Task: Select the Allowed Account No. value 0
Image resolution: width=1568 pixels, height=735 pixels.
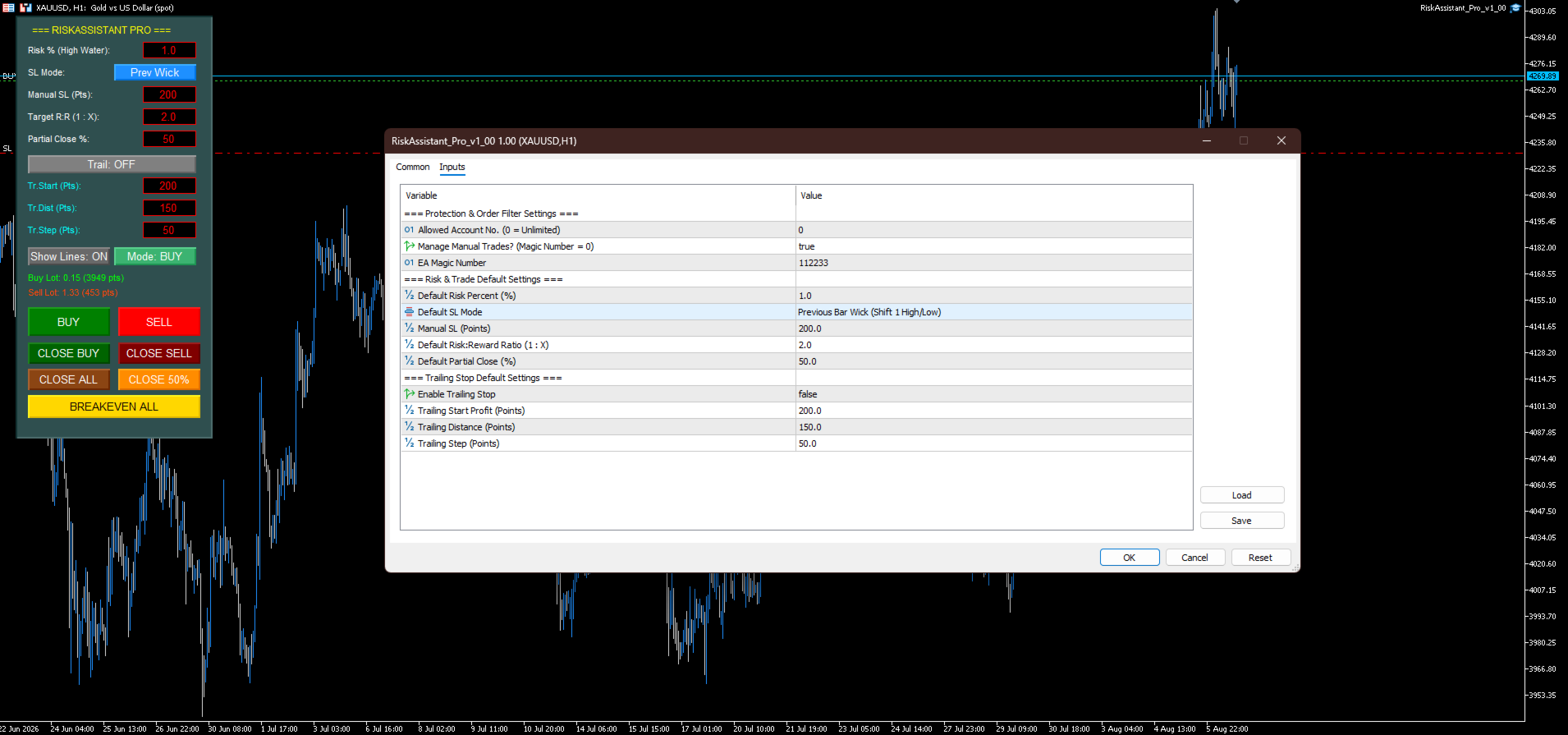Action: (x=994, y=230)
